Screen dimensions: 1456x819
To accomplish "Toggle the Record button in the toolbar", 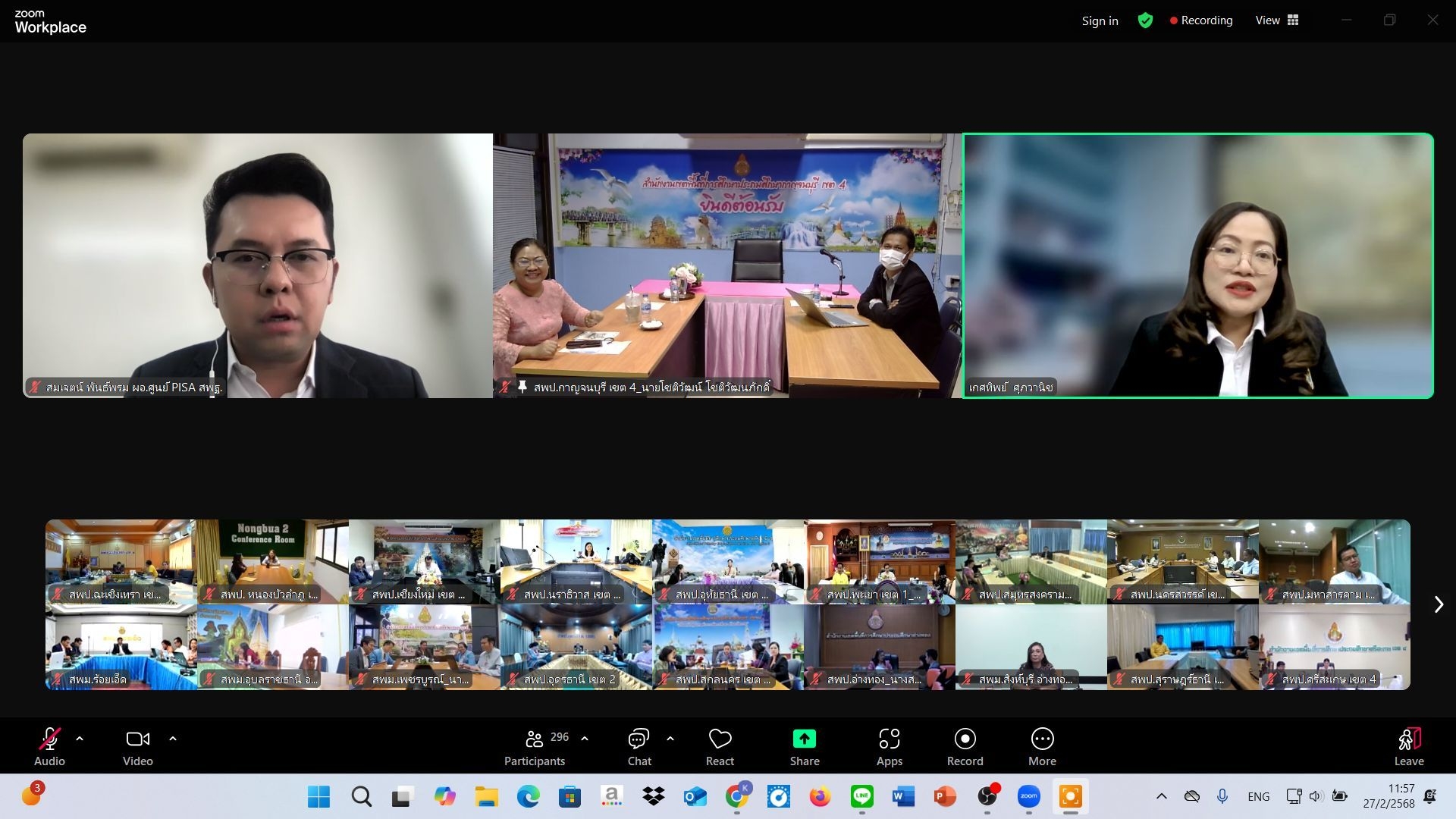I will coord(965,747).
